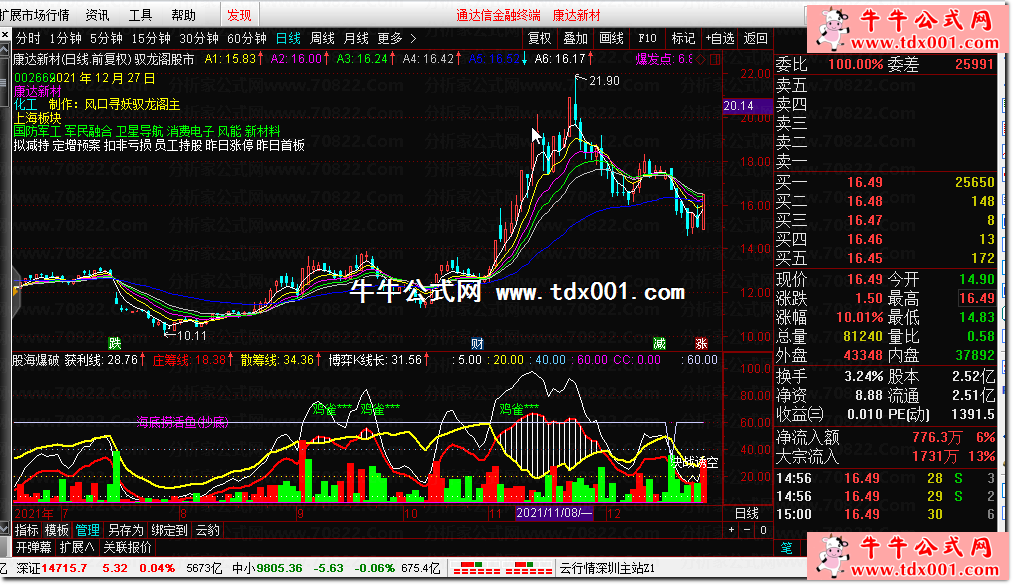Select the 15分钟 period tab
The height and width of the screenshot is (585, 1014).
(x=151, y=39)
